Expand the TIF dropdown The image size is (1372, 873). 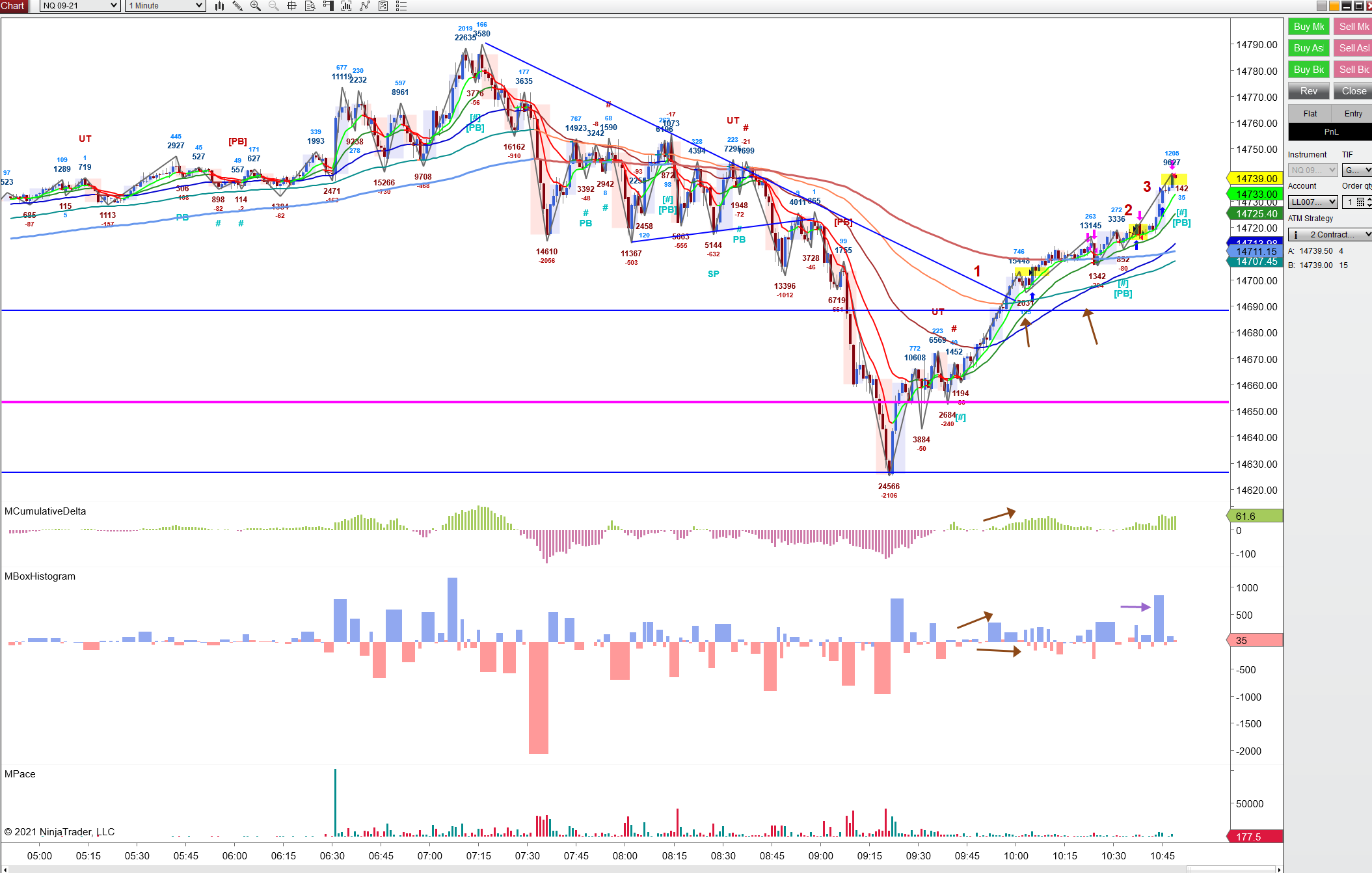[x=1357, y=170]
